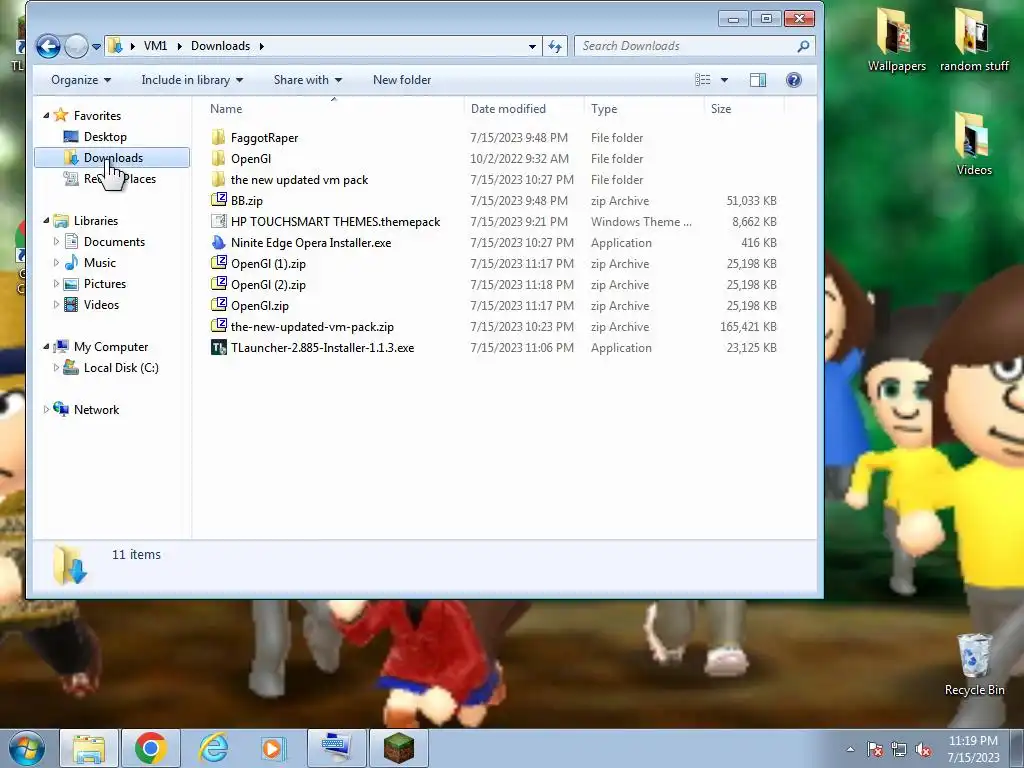Select the OpenGl (2).zip icon

(219, 284)
